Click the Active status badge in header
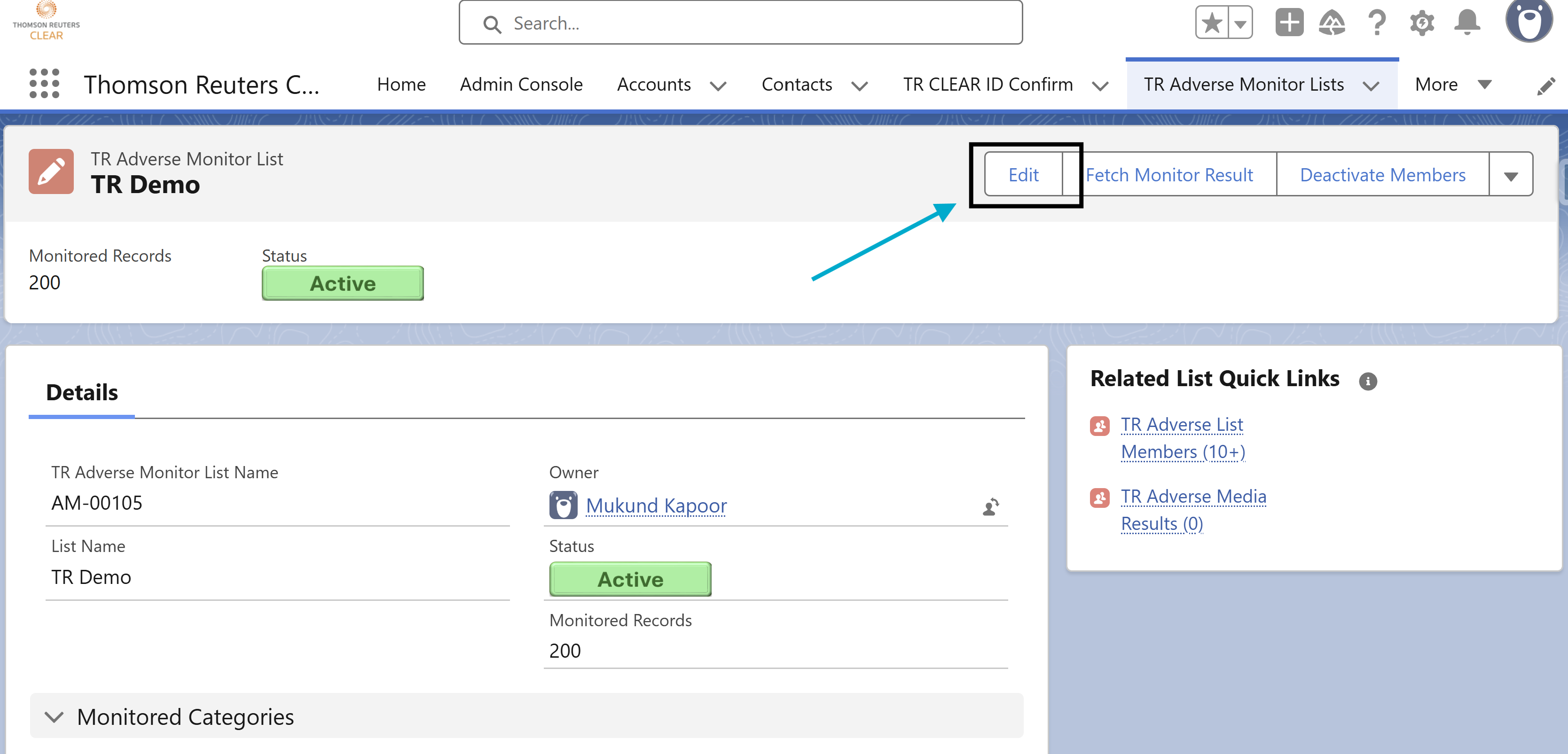Viewport: 1568px width, 754px height. [x=343, y=283]
